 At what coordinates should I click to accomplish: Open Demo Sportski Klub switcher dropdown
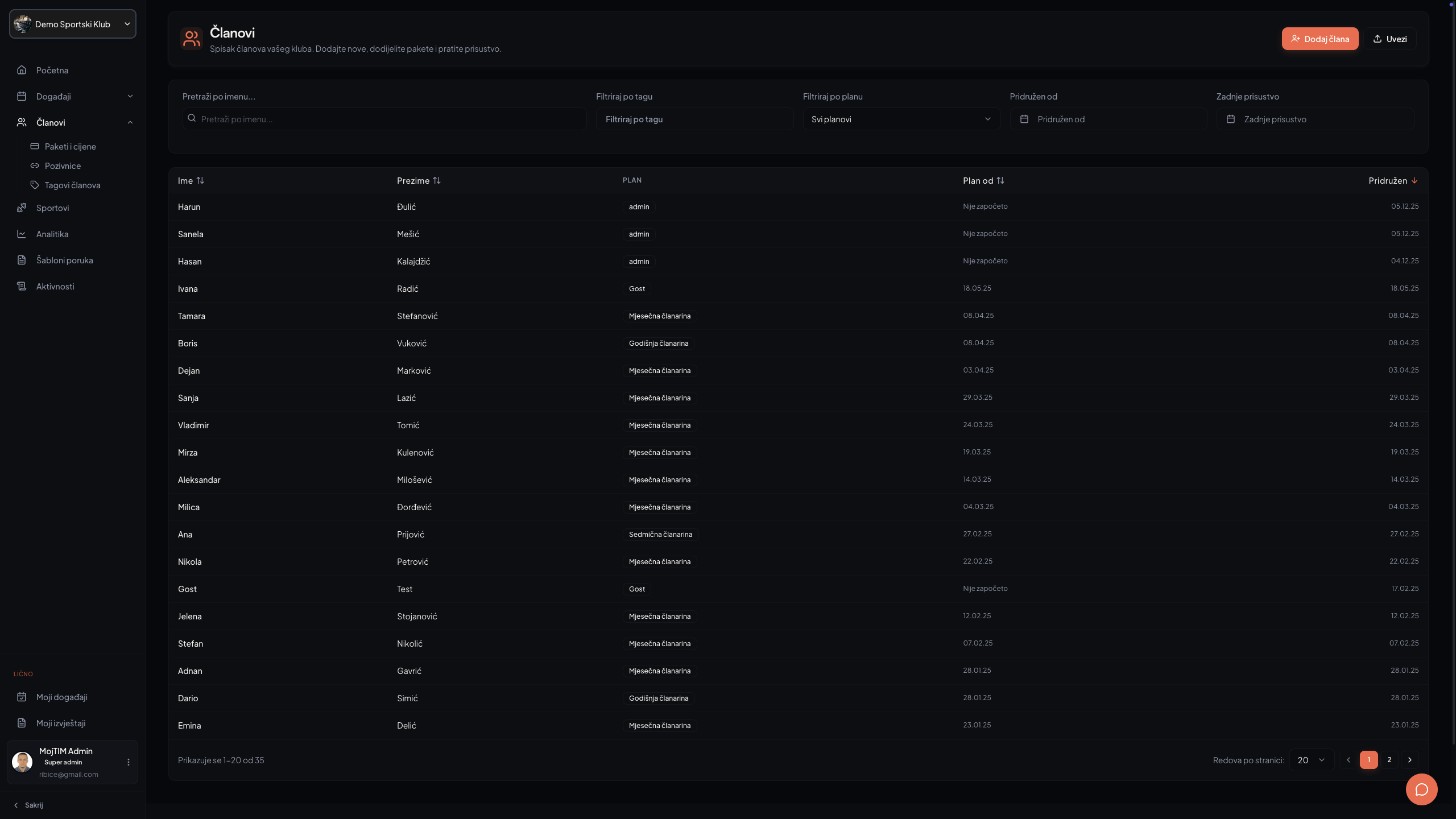pyautogui.click(x=73, y=24)
